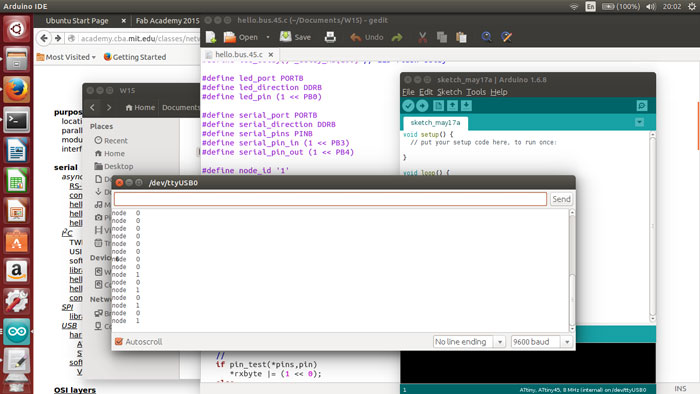700x394 pixels.
Task: Click the new document icon in gedit
Action: pos(211,37)
